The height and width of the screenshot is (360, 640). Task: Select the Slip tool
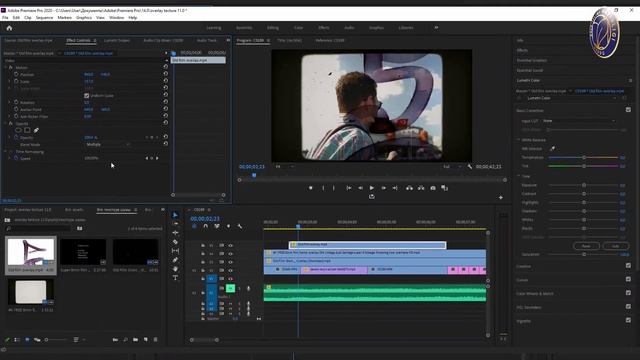click(x=176, y=251)
